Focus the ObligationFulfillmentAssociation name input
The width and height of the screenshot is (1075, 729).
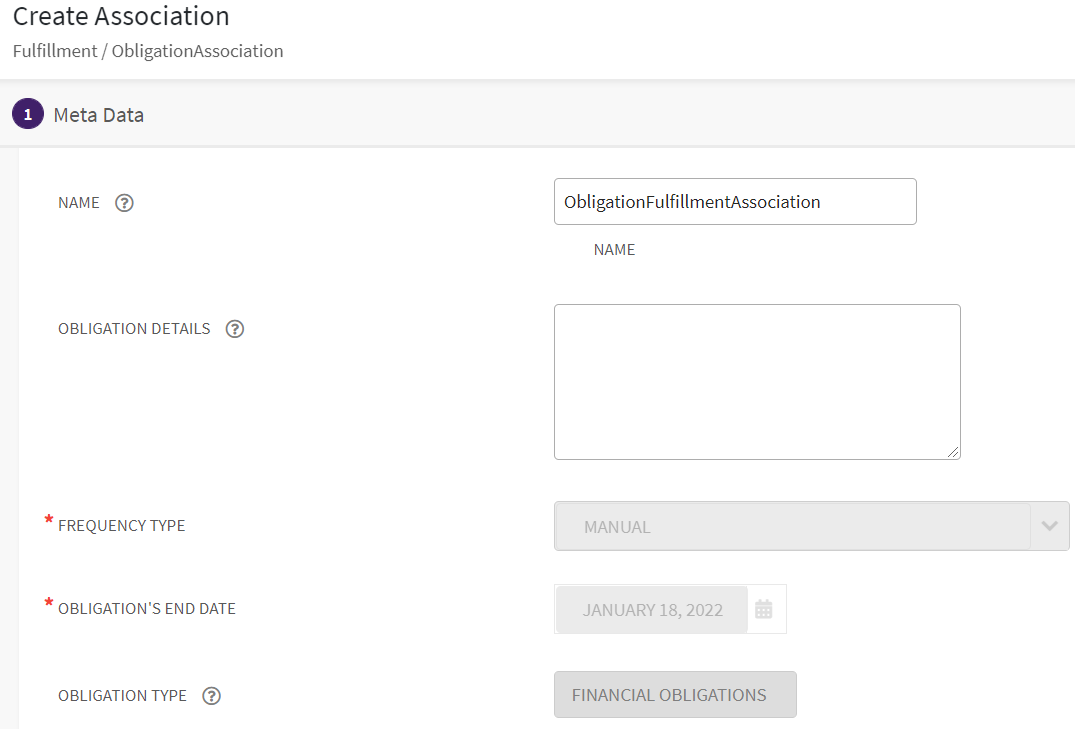coord(735,202)
